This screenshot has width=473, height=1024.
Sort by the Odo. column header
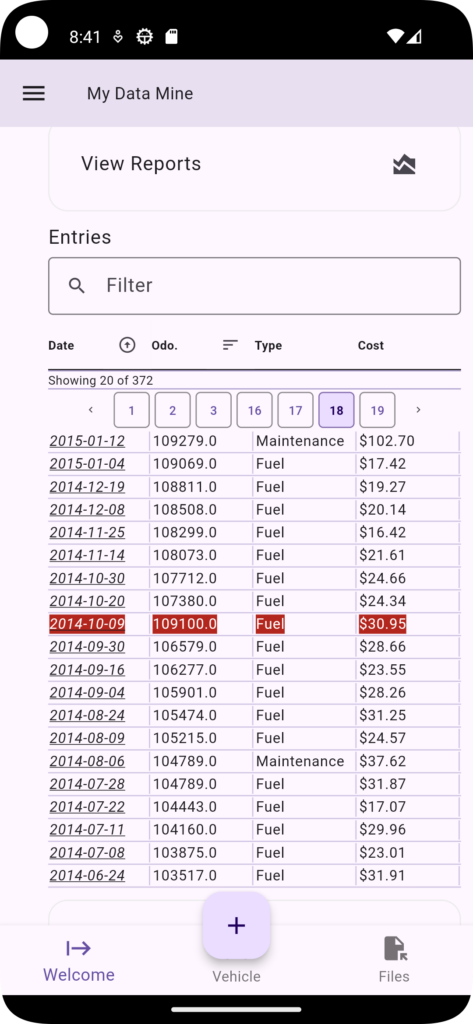(x=165, y=345)
